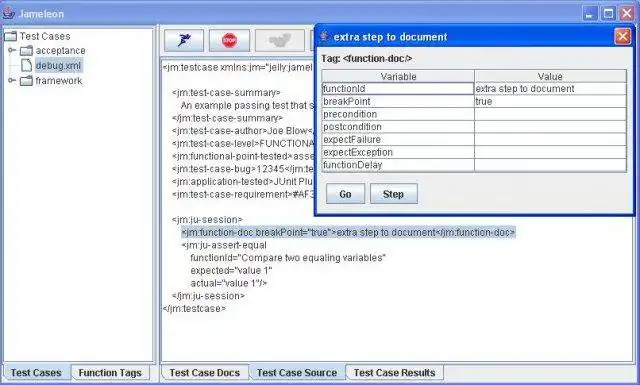Select the expectFailure variable cell
This screenshot has width=640, height=385.
[398, 139]
